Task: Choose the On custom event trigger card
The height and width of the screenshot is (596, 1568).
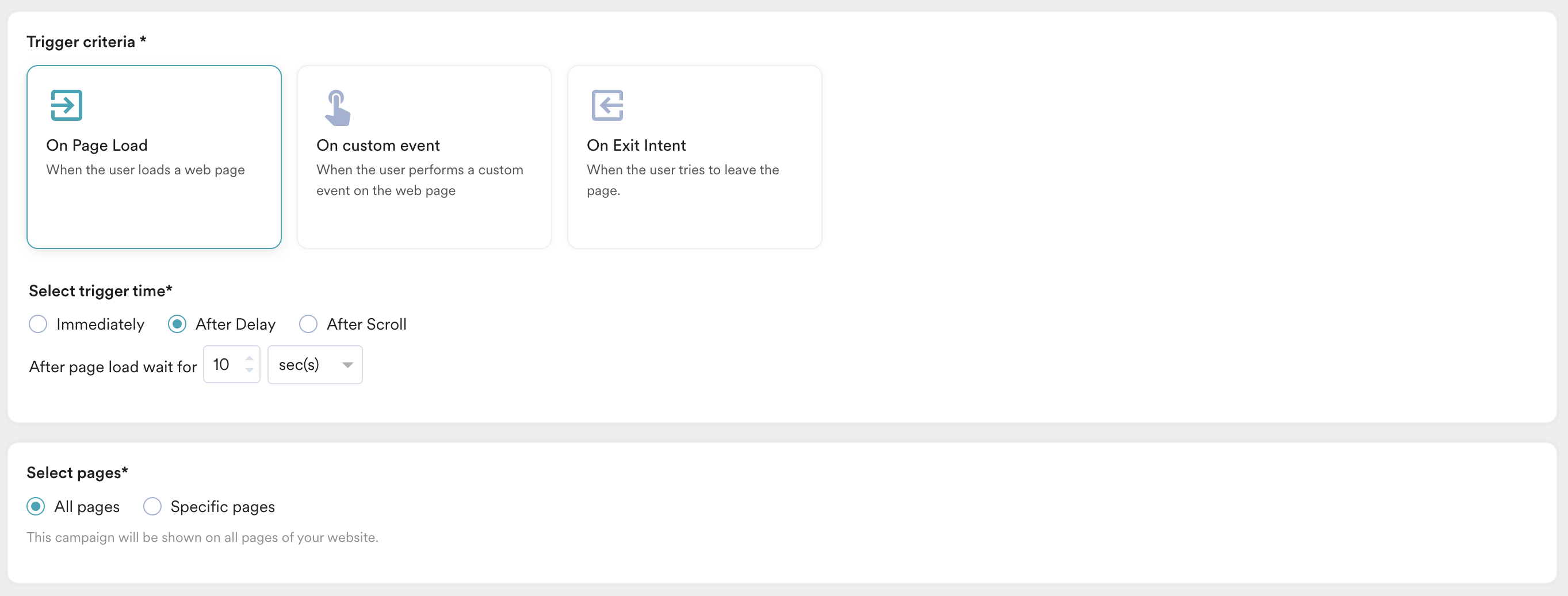Action: pyautogui.click(x=424, y=157)
